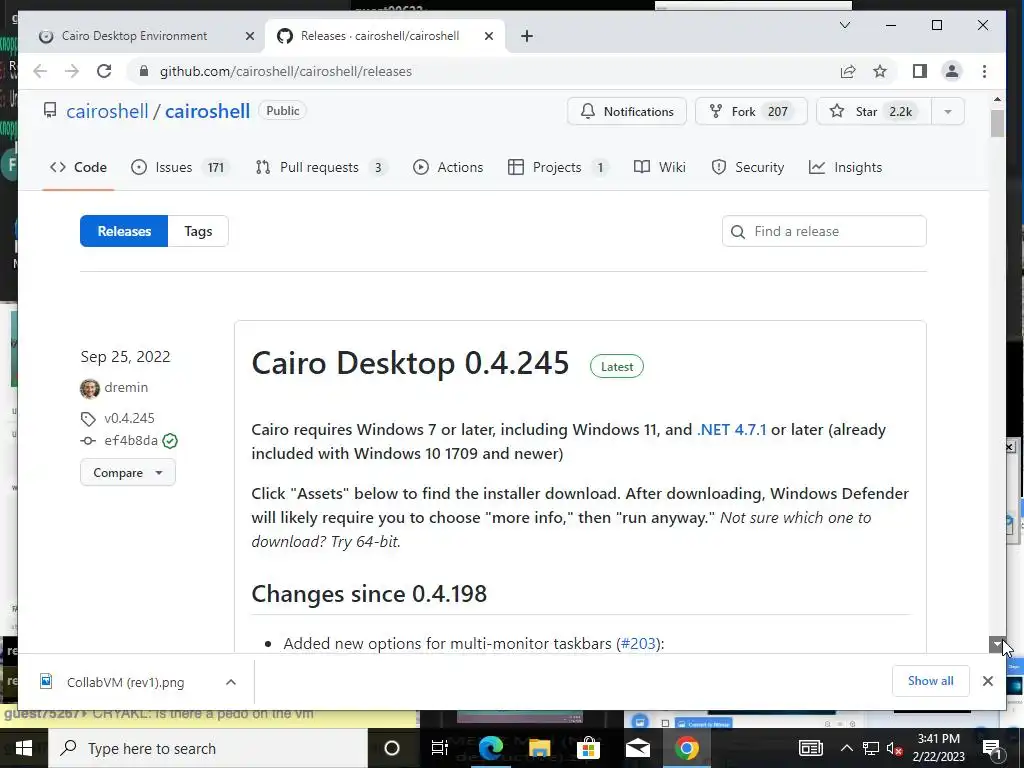
Task: Open the Actions tab
Action: [448, 167]
